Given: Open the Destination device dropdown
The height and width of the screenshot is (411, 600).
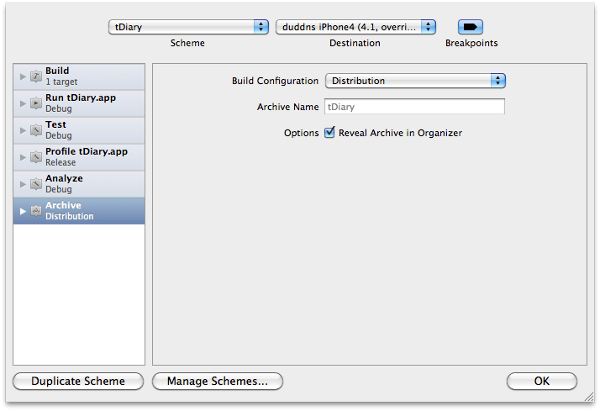Looking at the screenshot, I should (x=355, y=27).
